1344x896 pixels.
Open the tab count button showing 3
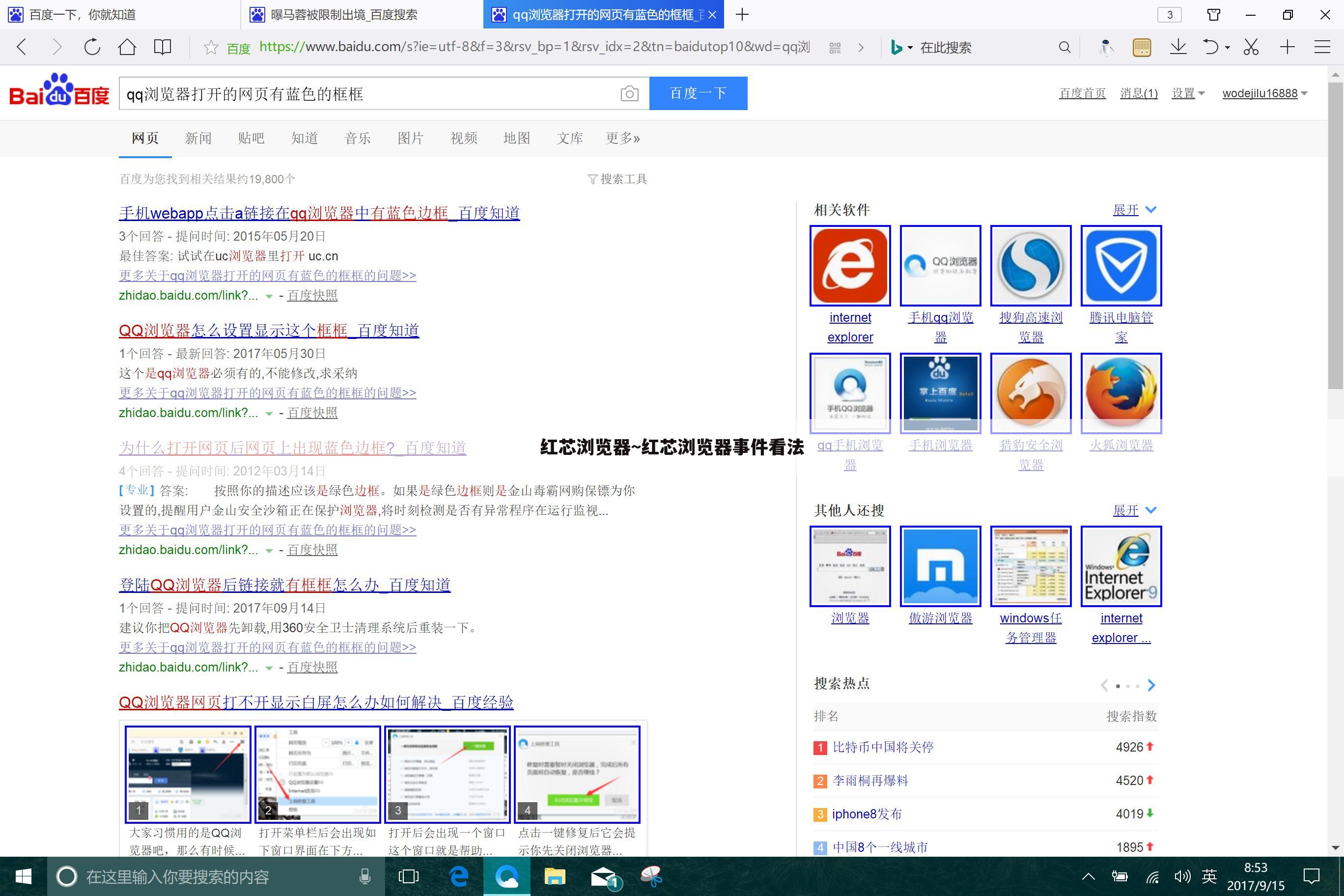[x=1169, y=14]
